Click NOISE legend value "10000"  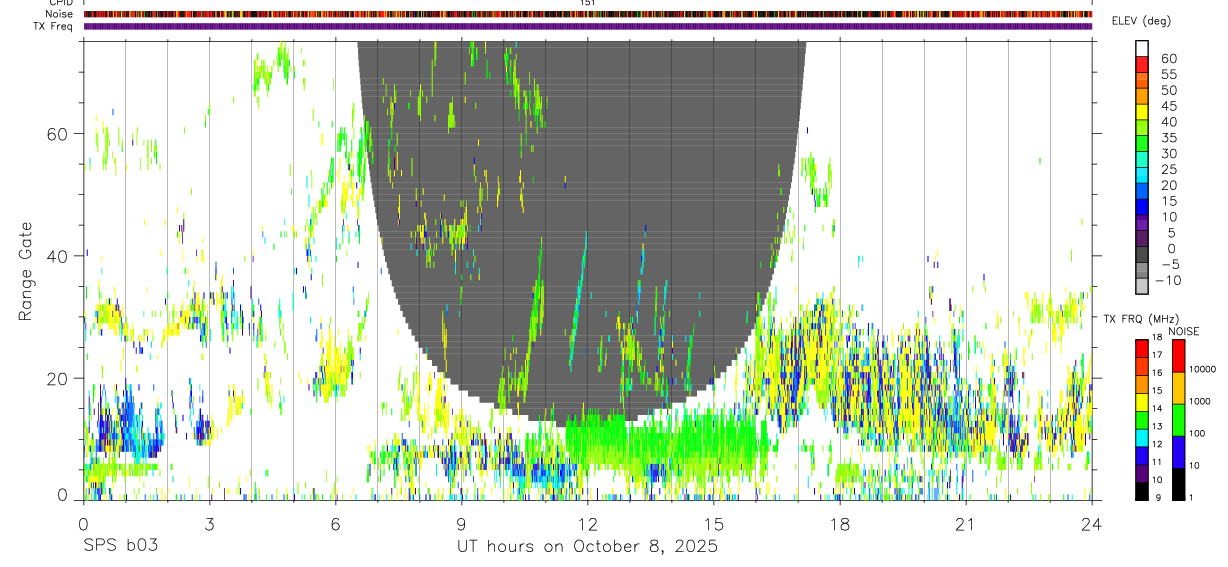click(x=1201, y=370)
